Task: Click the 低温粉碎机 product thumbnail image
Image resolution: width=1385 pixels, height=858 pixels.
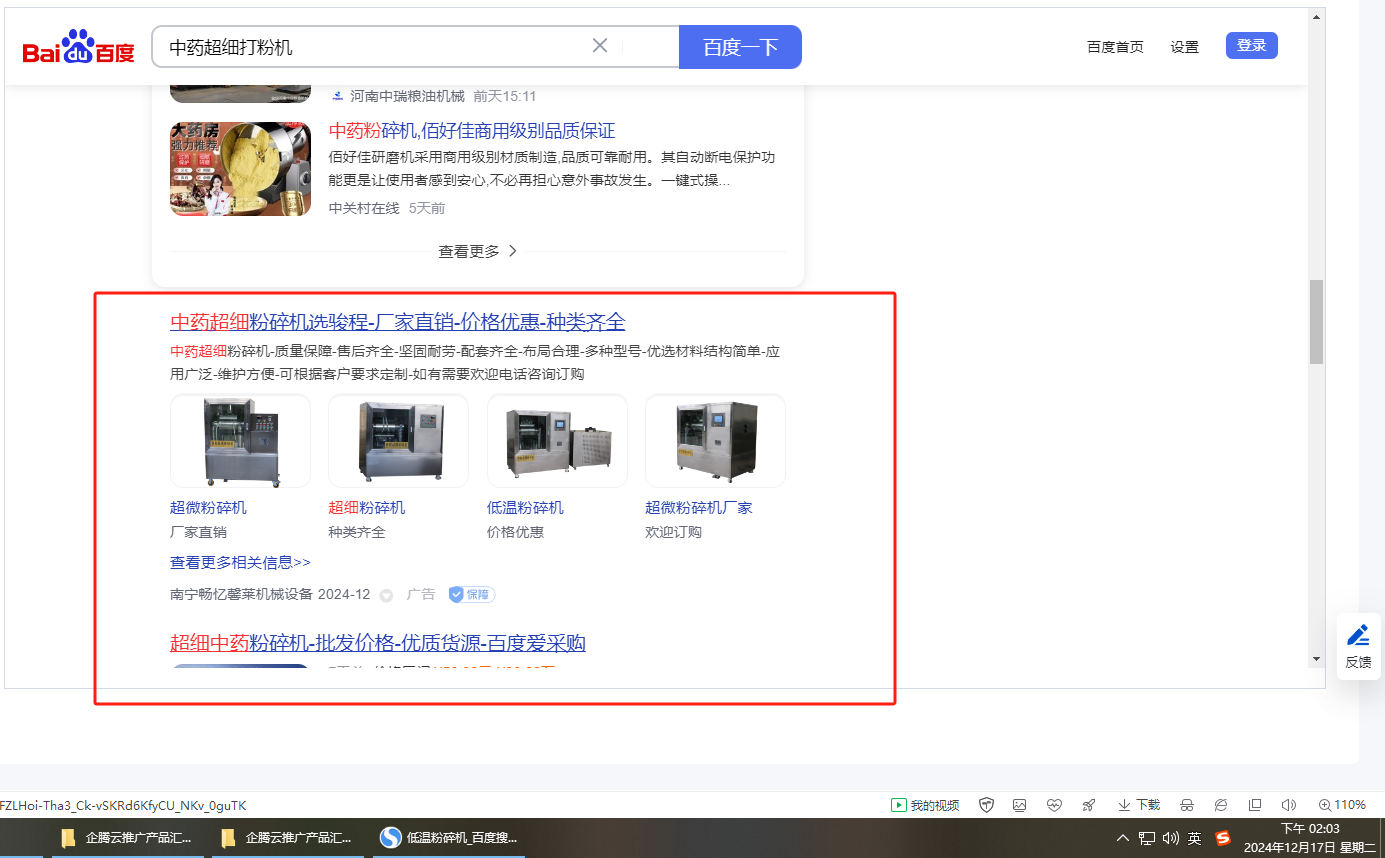Action: tap(557, 441)
